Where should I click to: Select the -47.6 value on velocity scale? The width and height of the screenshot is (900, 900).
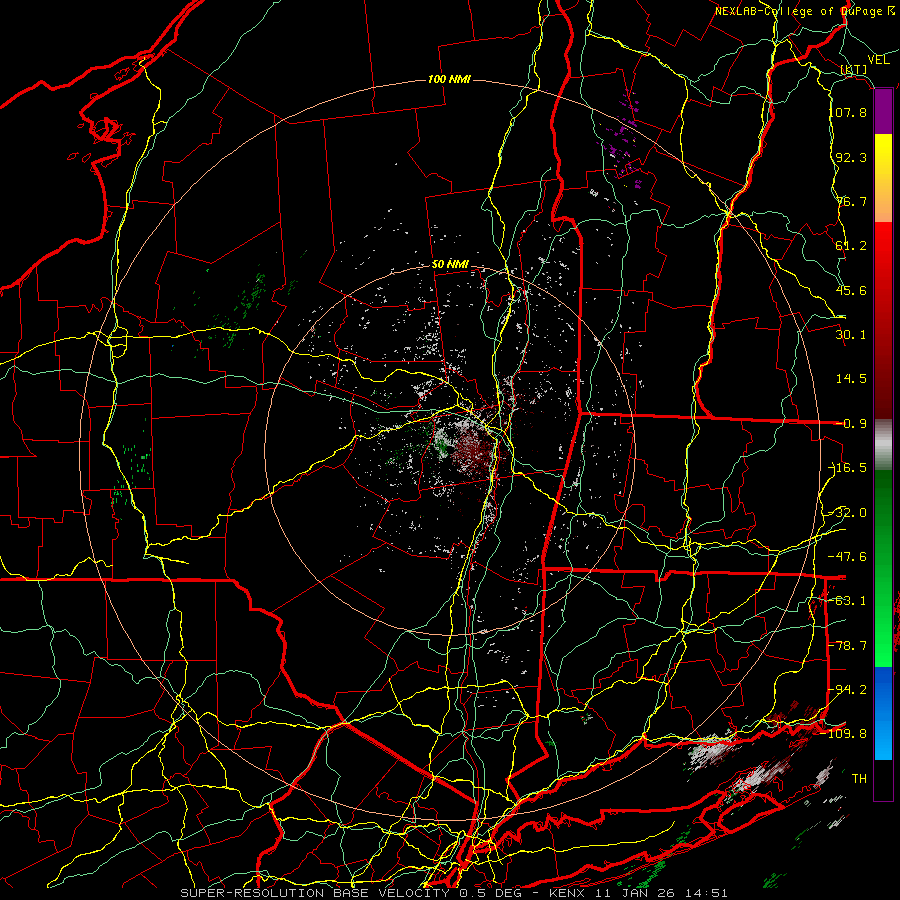[x=847, y=557]
